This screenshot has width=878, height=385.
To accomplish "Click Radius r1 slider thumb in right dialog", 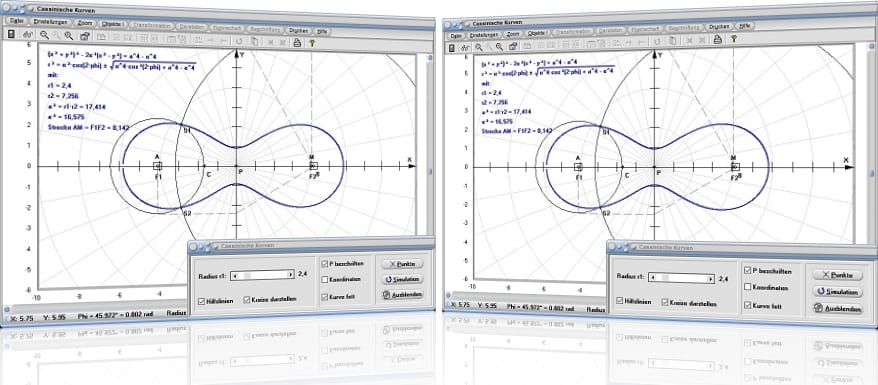I will click(665, 277).
